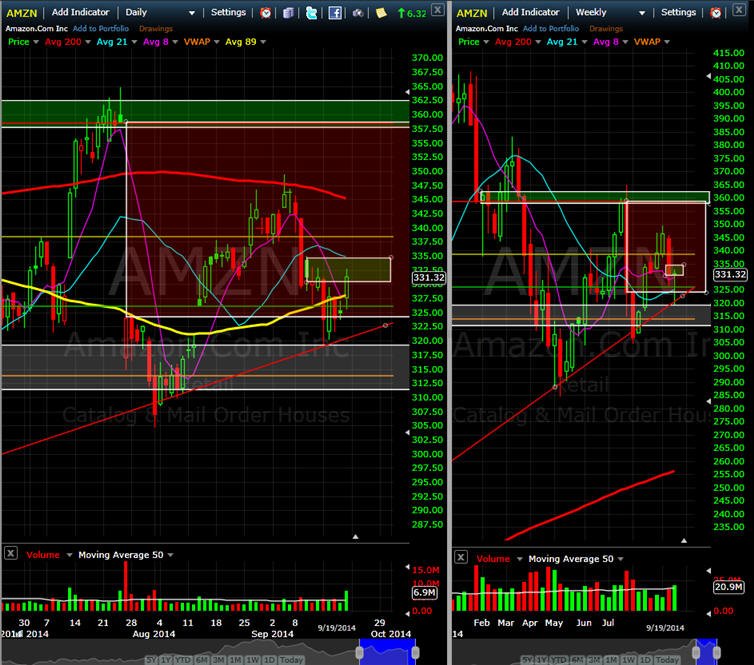
Task: Open Drawings in the Daily chart
Action: 155,29
